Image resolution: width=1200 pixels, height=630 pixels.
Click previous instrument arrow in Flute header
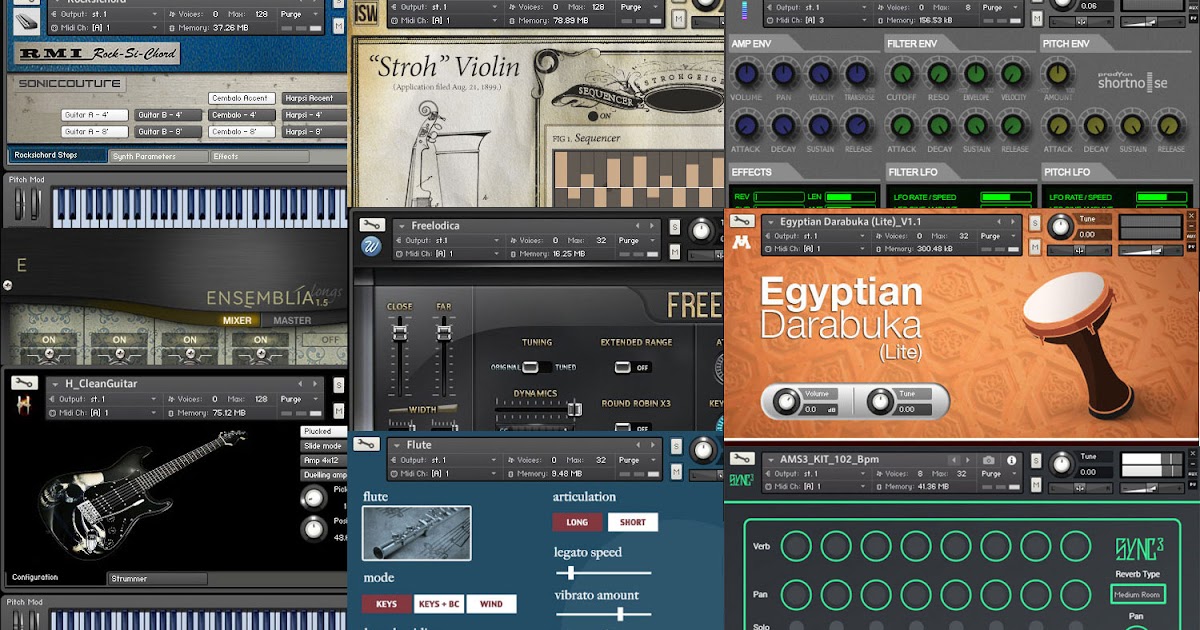[x=638, y=445]
